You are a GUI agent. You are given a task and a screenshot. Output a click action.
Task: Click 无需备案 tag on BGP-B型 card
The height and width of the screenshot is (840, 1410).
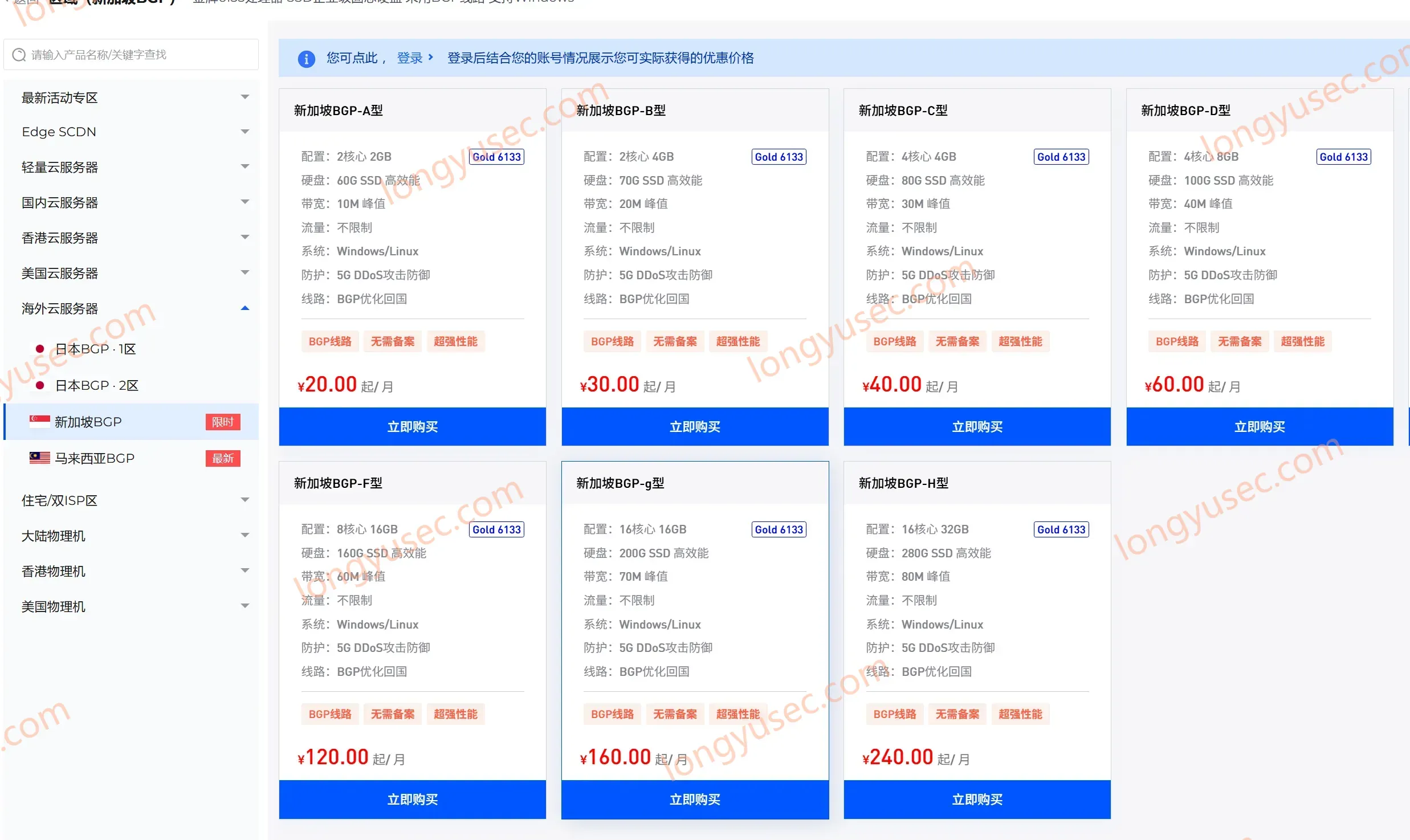click(x=675, y=341)
